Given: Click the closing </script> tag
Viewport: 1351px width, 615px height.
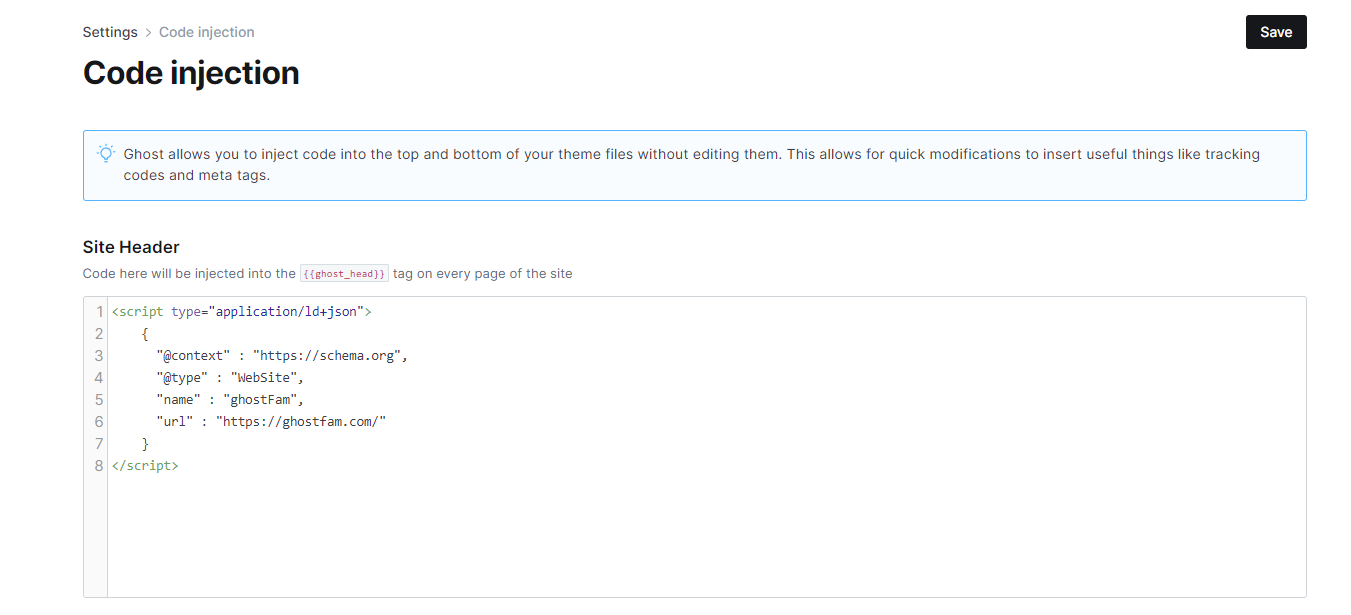Looking at the screenshot, I should click(146, 466).
